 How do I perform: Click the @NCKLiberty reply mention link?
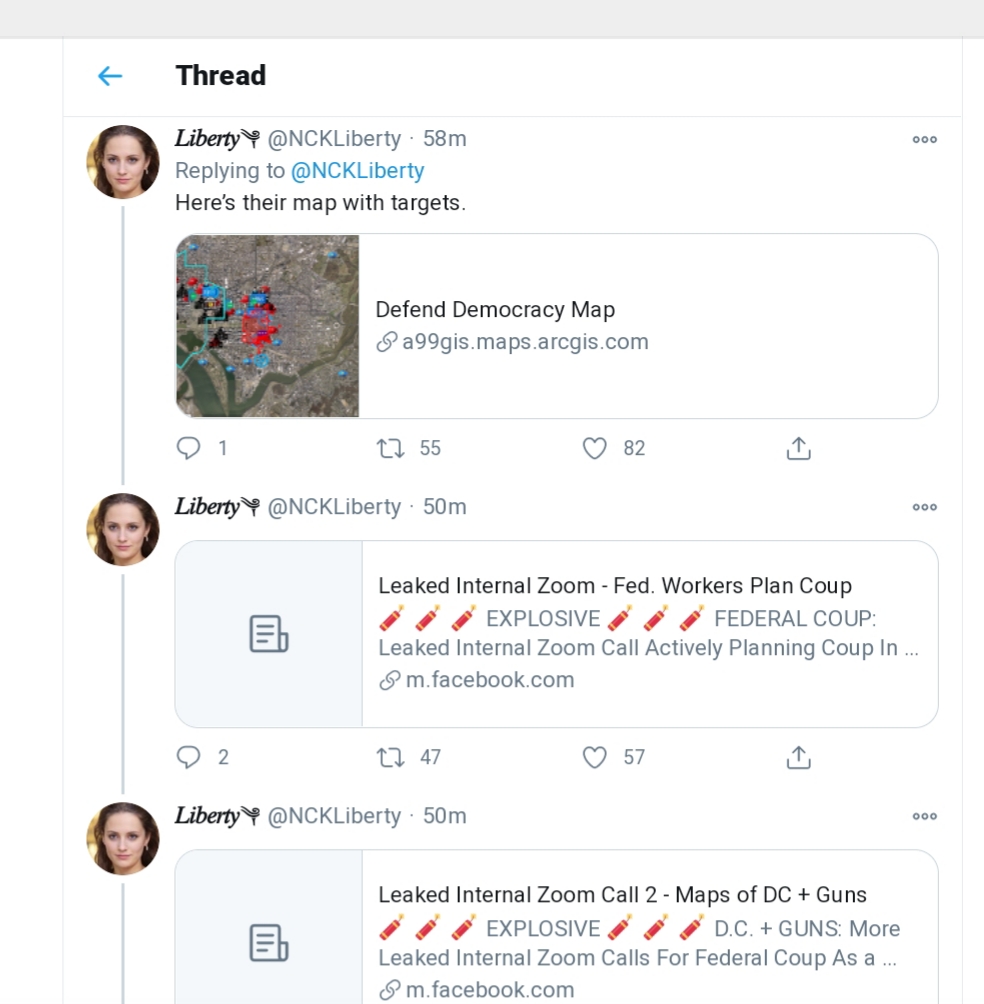click(x=357, y=171)
